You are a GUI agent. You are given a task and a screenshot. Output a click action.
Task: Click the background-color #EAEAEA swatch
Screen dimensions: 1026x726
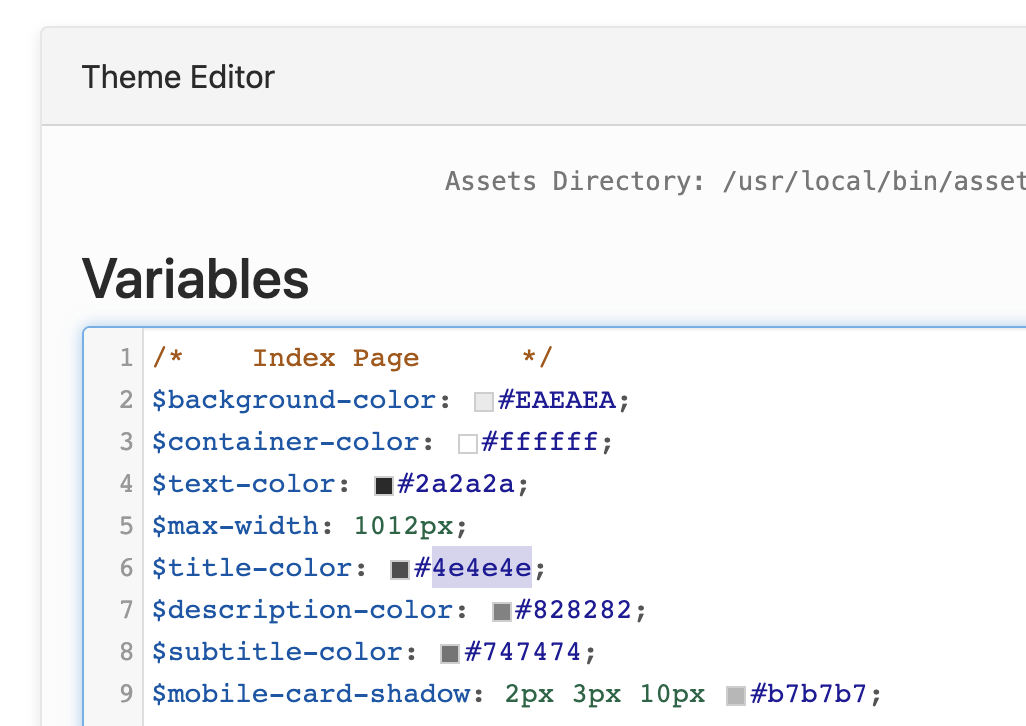[x=483, y=399]
